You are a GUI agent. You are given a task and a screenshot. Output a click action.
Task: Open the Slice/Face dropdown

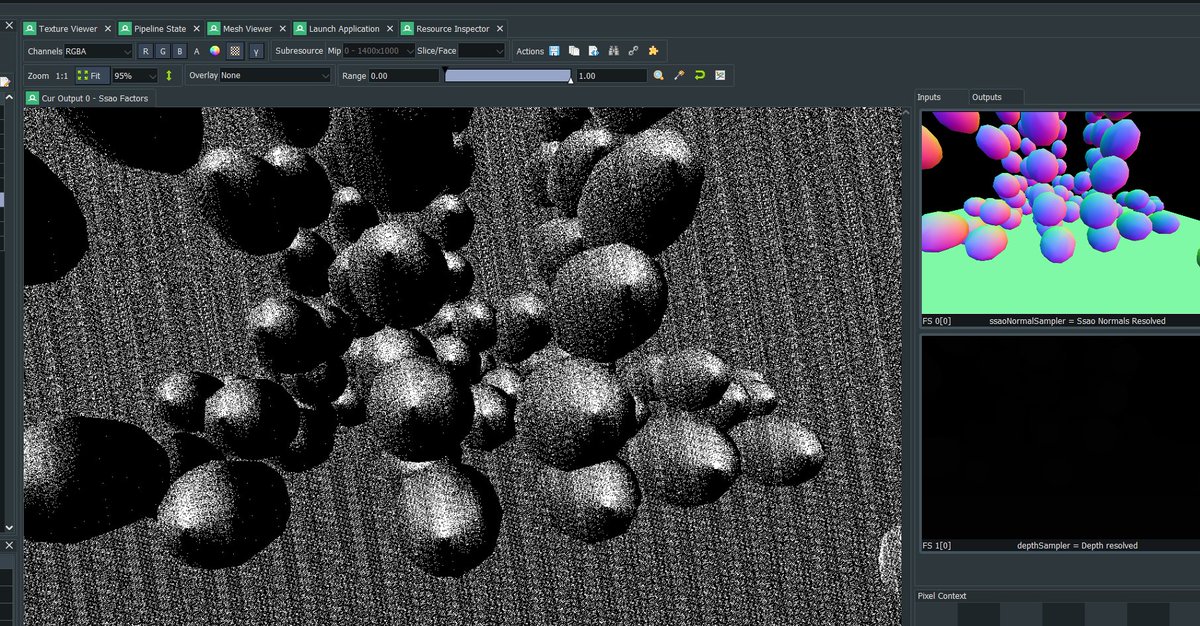pyautogui.click(x=482, y=50)
